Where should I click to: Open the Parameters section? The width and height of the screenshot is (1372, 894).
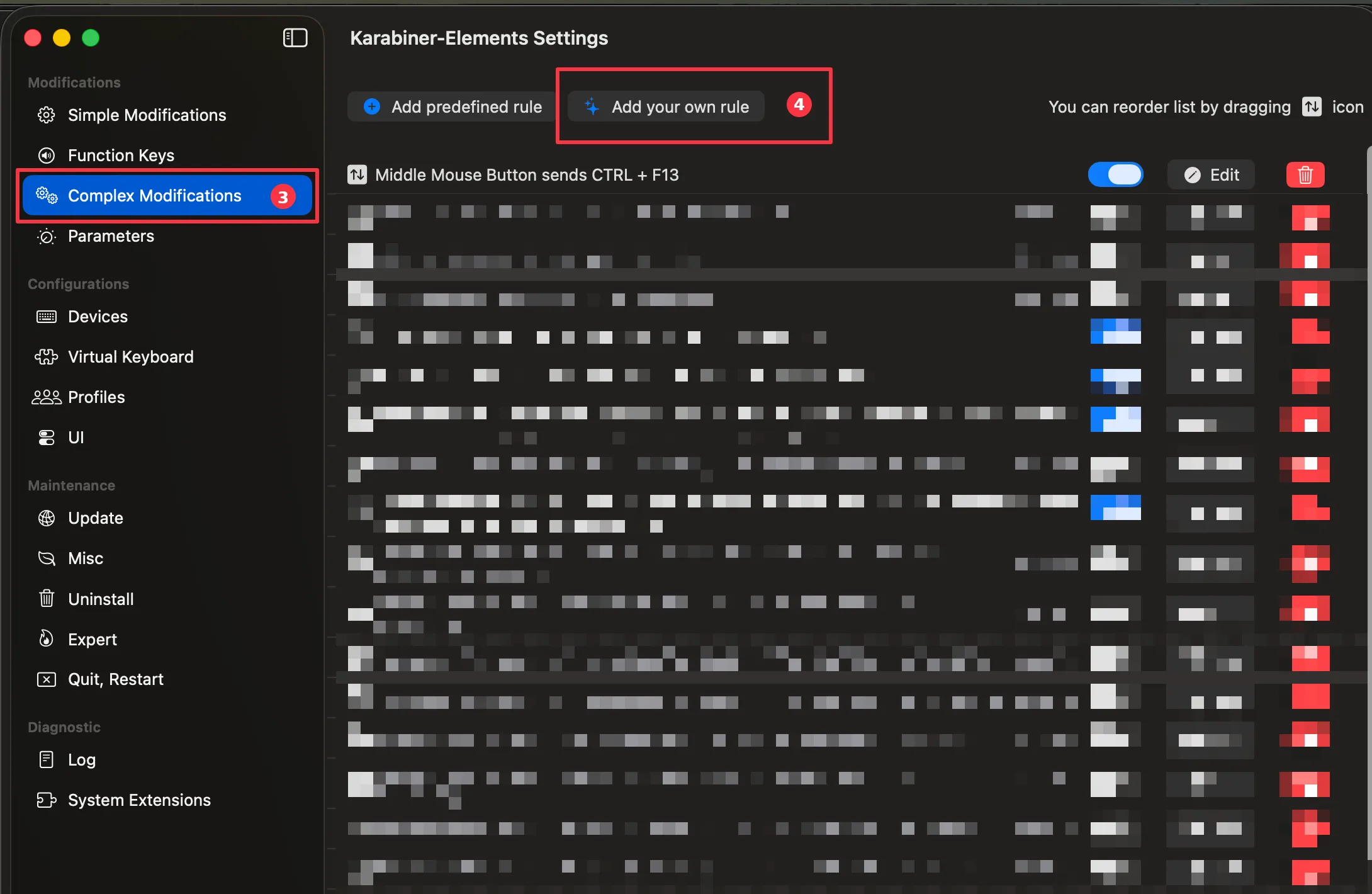111,236
